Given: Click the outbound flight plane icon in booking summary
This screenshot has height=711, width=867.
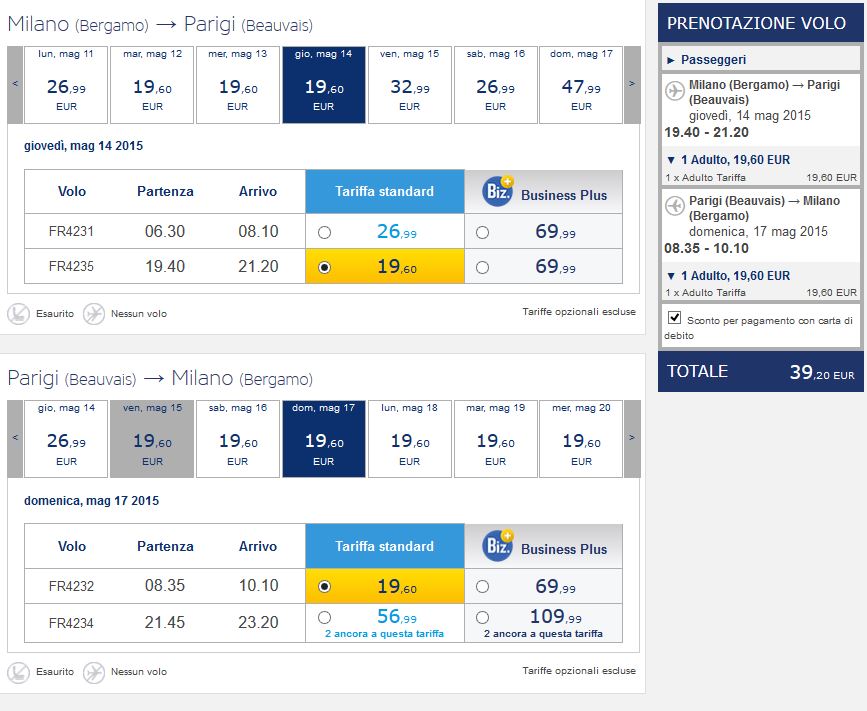Looking at the screenshot, I should 675,92.
